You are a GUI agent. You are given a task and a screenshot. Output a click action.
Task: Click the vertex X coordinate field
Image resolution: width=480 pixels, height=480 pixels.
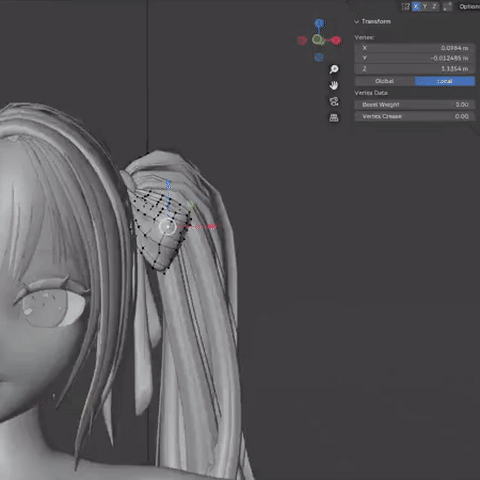pyautogui.click(x=415, y=48)
